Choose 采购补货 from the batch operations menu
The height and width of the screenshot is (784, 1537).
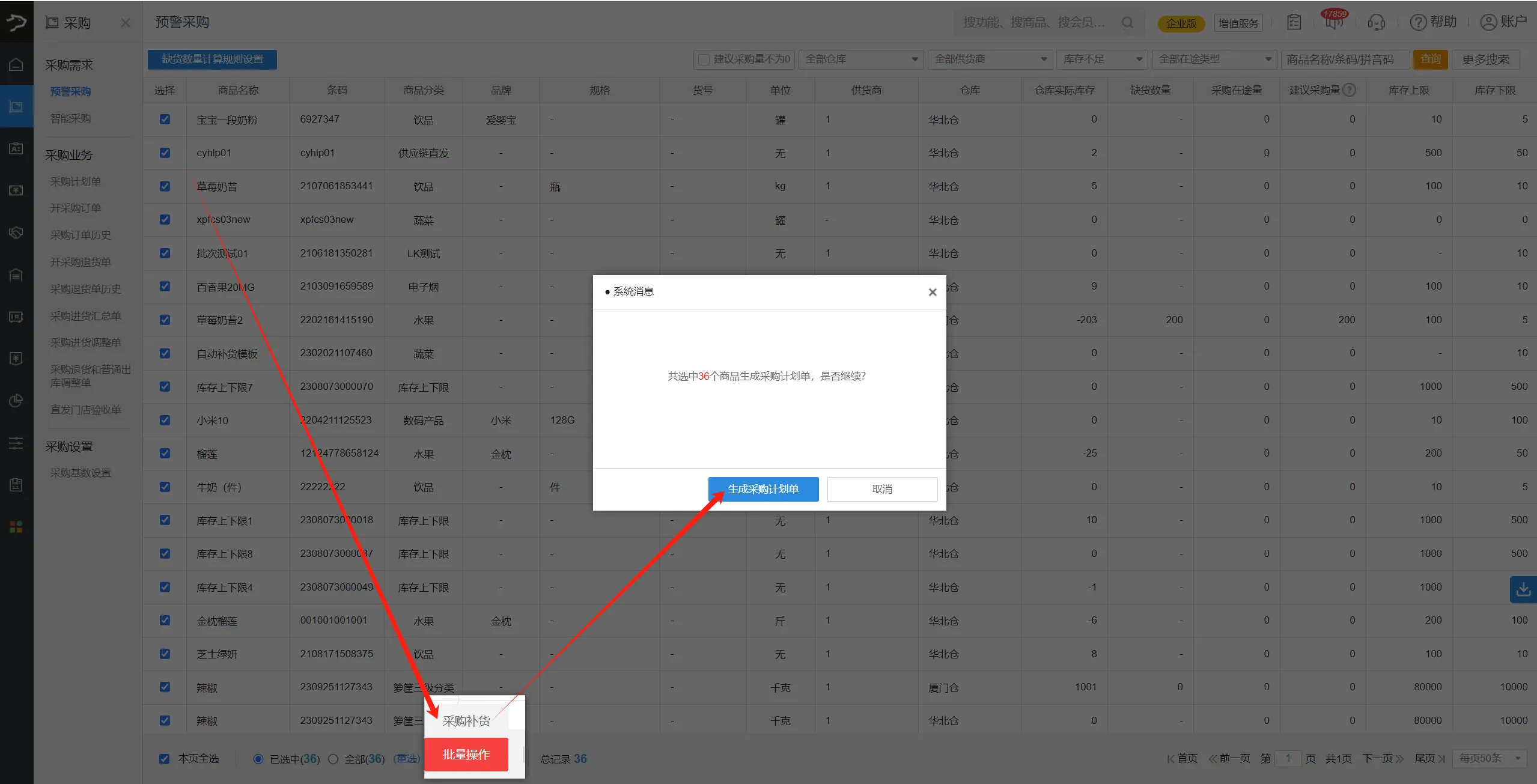(x=466, y=720)
